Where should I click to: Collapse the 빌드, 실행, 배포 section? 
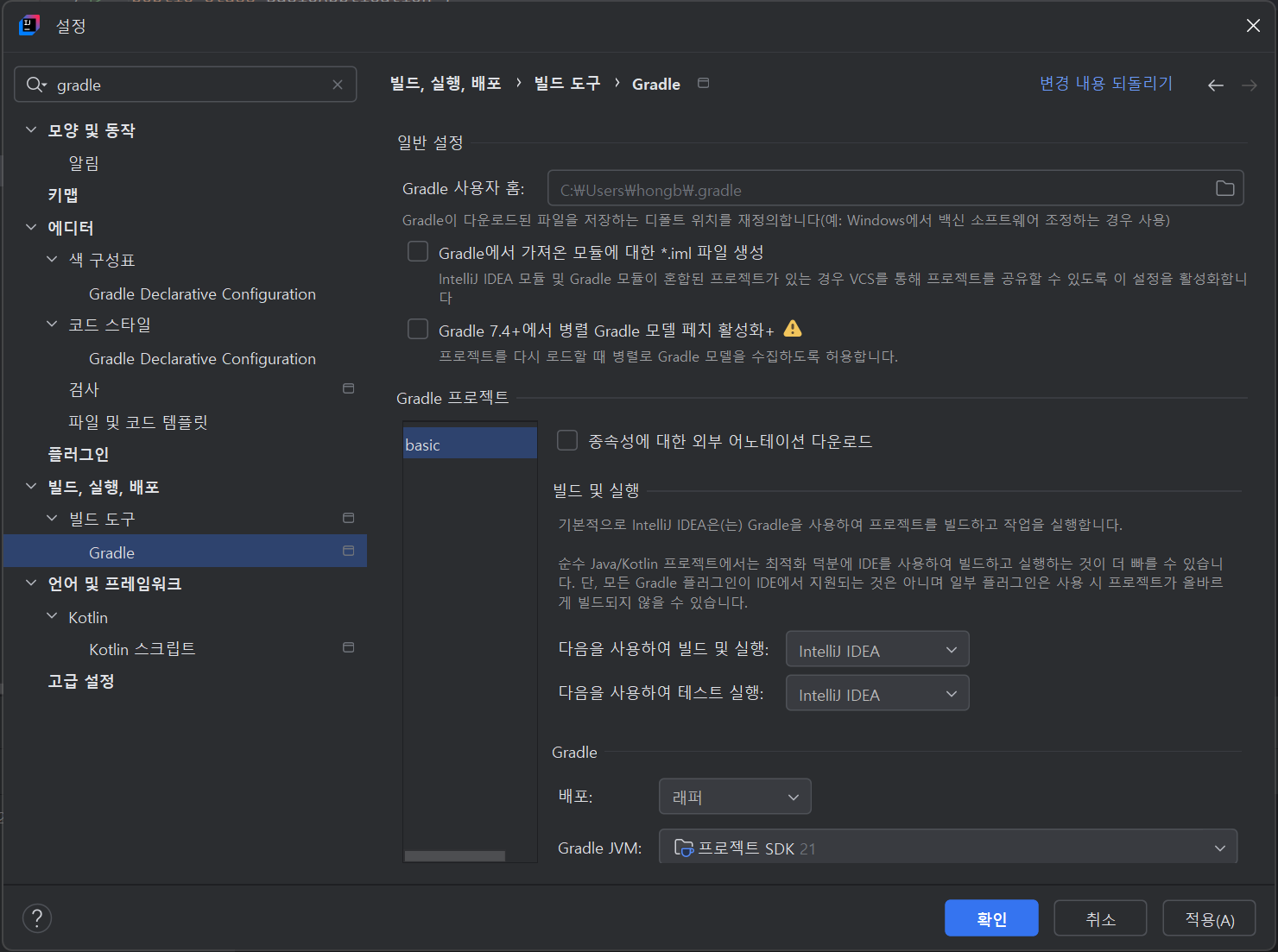coord(31,486)
